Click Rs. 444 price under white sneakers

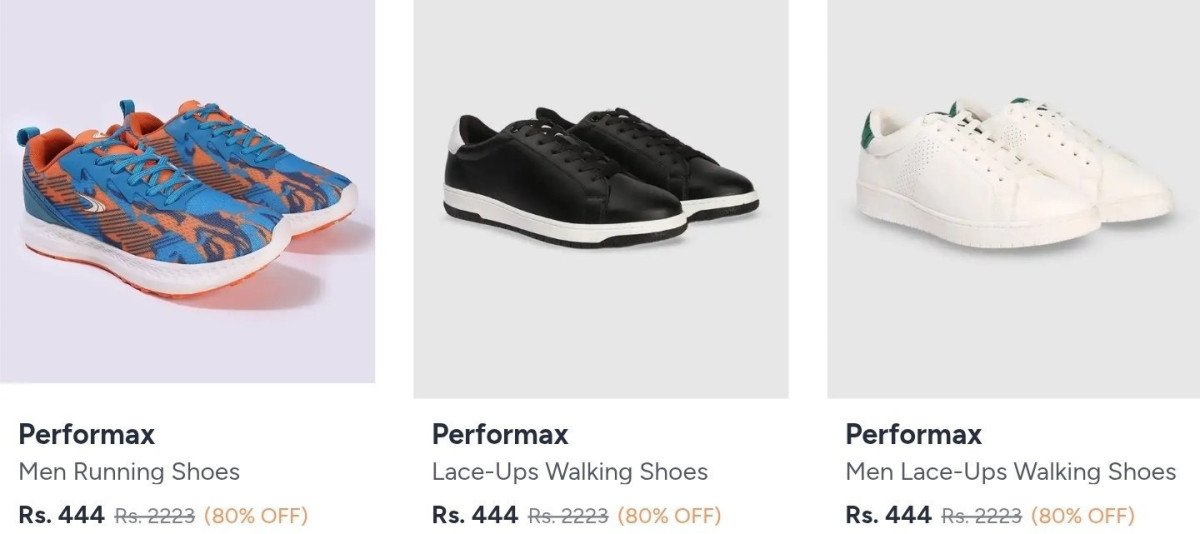click(x=888, y=516)
